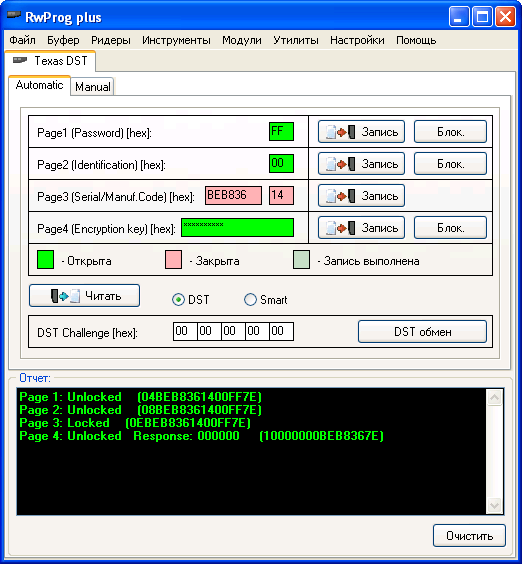
Task: Click the write icon for Page3 Serial
Action: 340,196
